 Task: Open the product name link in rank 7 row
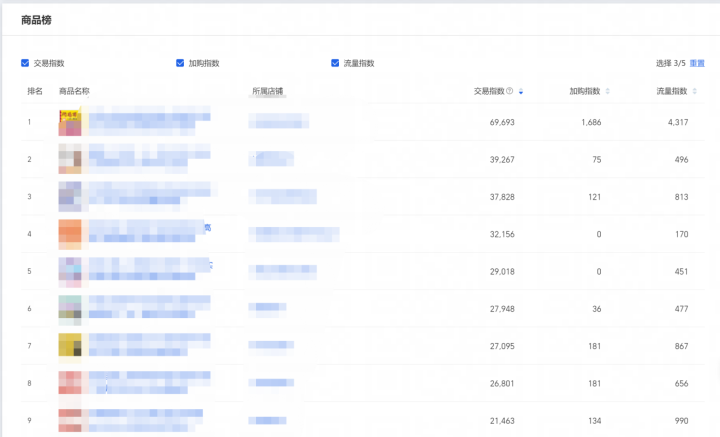150,345
